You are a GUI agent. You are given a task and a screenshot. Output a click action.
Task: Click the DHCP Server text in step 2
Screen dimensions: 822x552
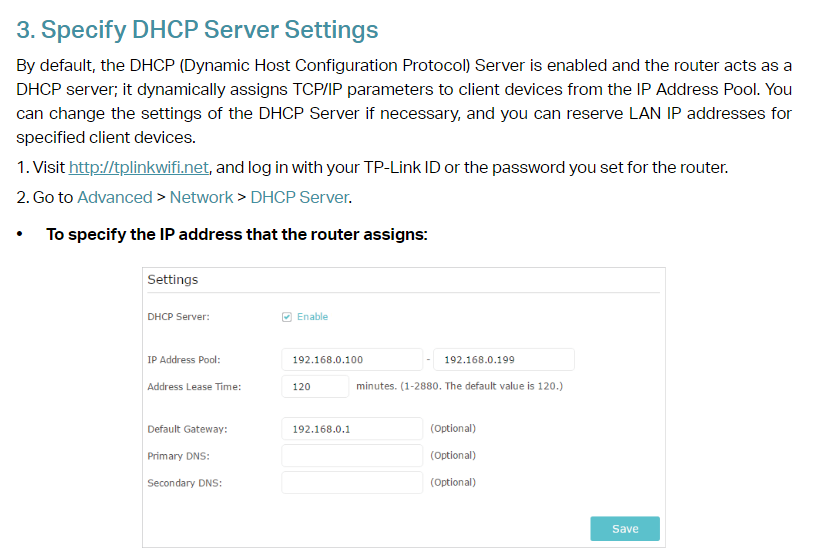click(x=300, y=197)
